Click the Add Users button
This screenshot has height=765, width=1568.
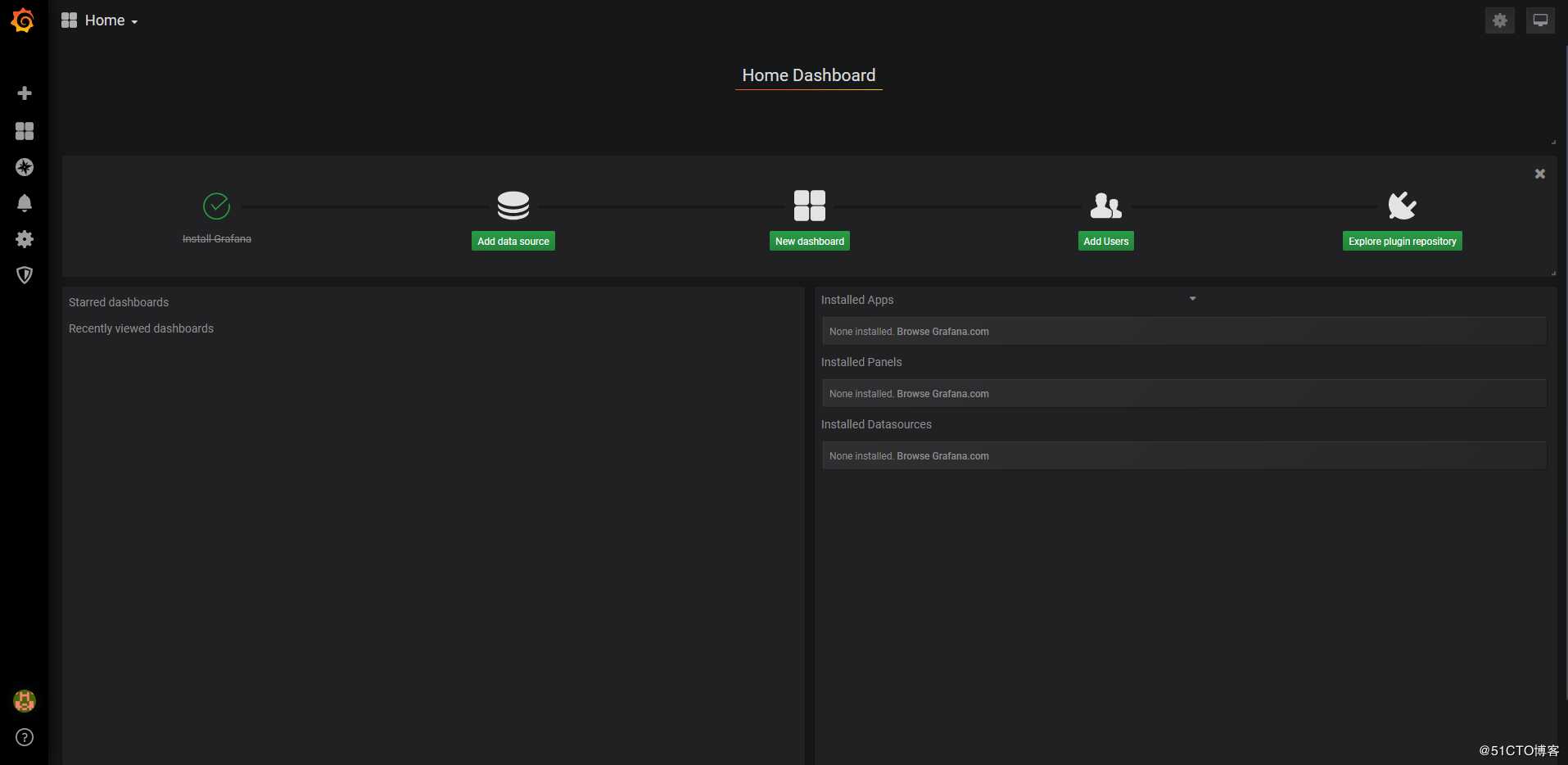1106,241
